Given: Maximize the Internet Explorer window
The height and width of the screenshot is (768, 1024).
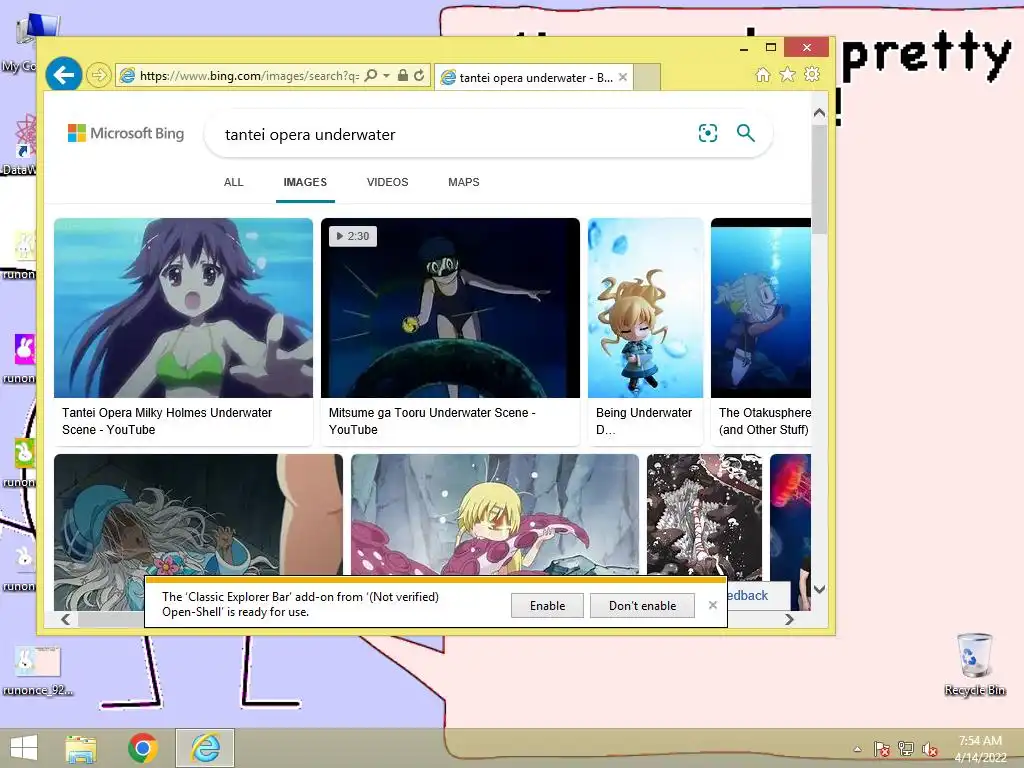Looking at the screenshot, I should pyautogui.click(x=771, y=48).
